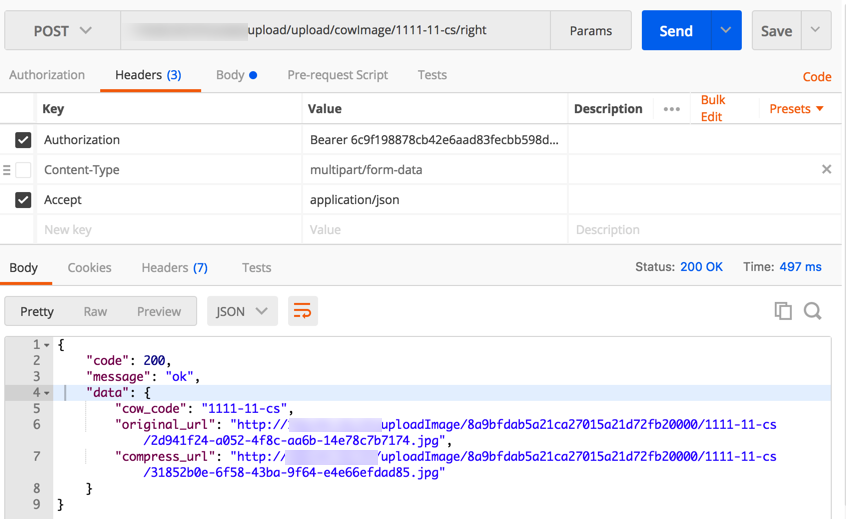Open the JSON format dropdown
Viewport: 846px width, 519px height.
pos(242,311)
